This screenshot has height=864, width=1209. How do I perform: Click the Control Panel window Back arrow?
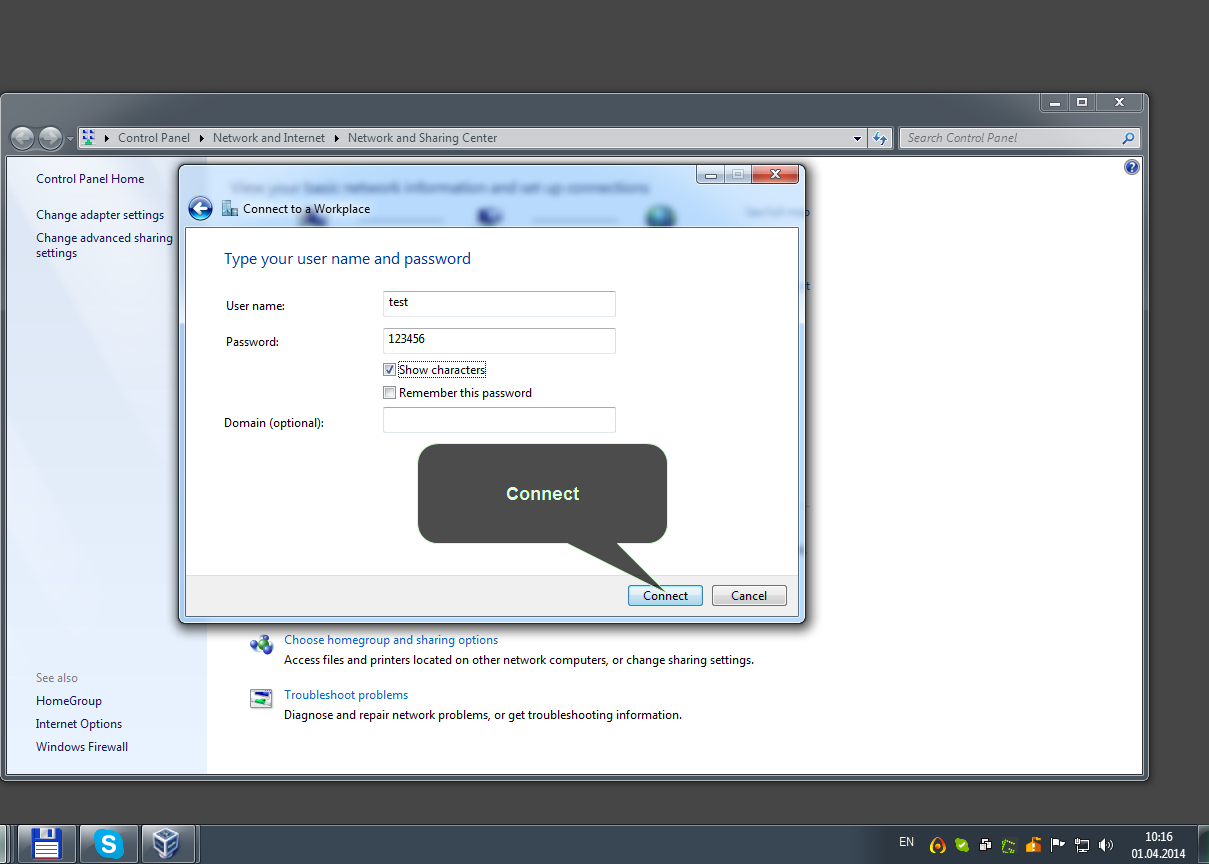tap(22, 138)
